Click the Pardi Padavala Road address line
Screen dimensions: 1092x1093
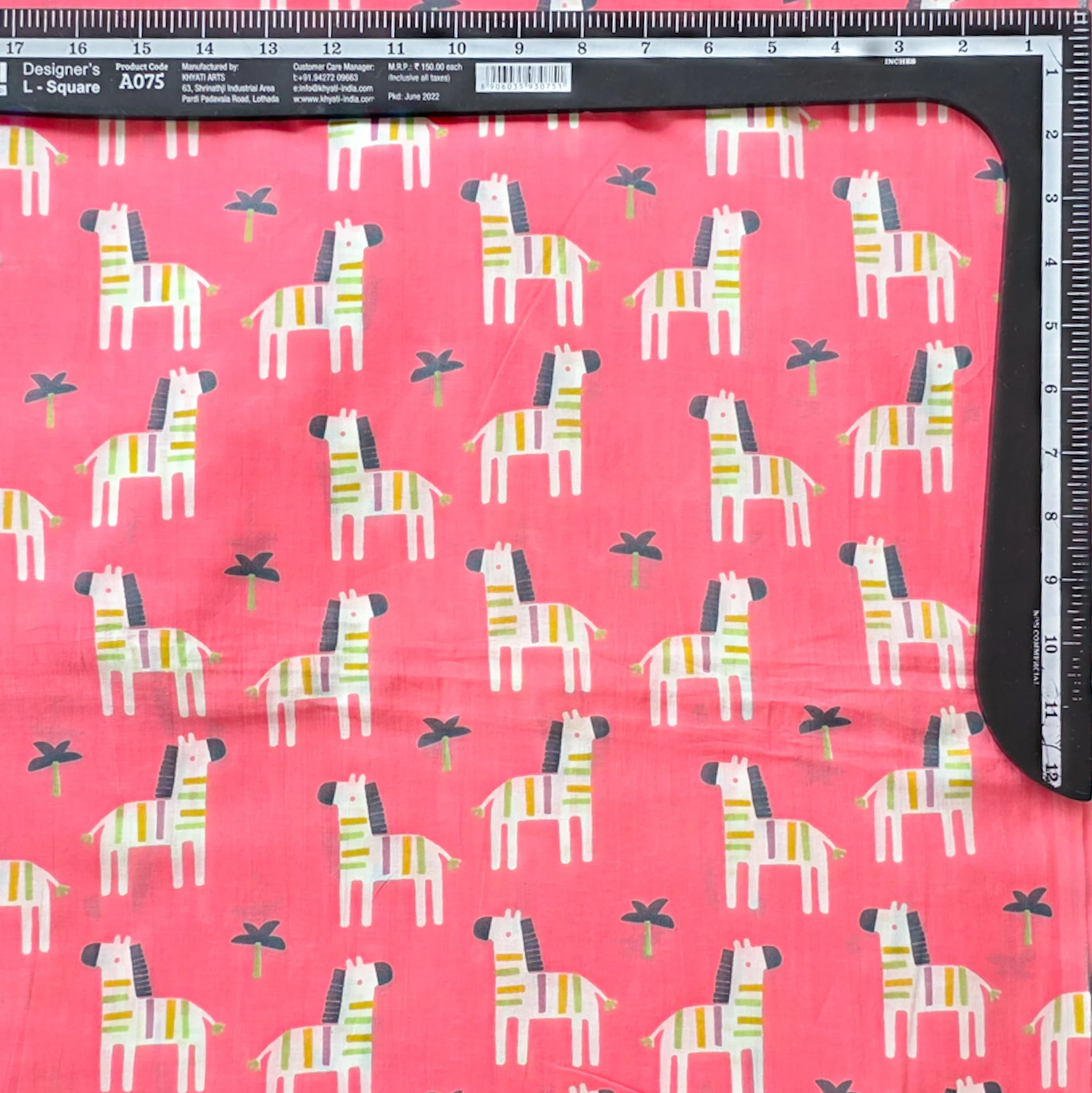(230, 98)
